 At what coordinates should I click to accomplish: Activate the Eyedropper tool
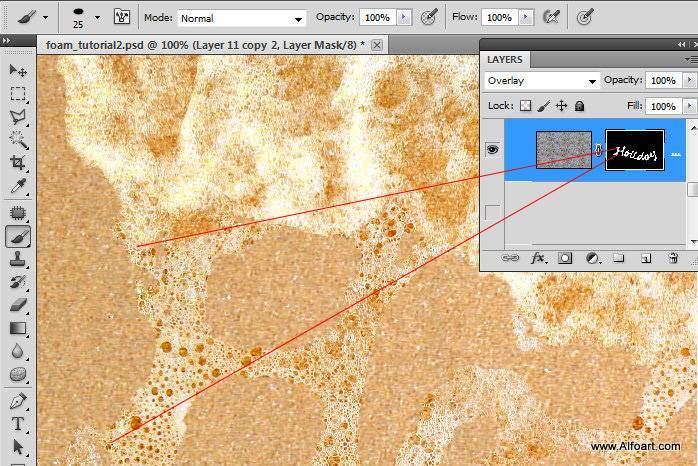tap(18, 187)
